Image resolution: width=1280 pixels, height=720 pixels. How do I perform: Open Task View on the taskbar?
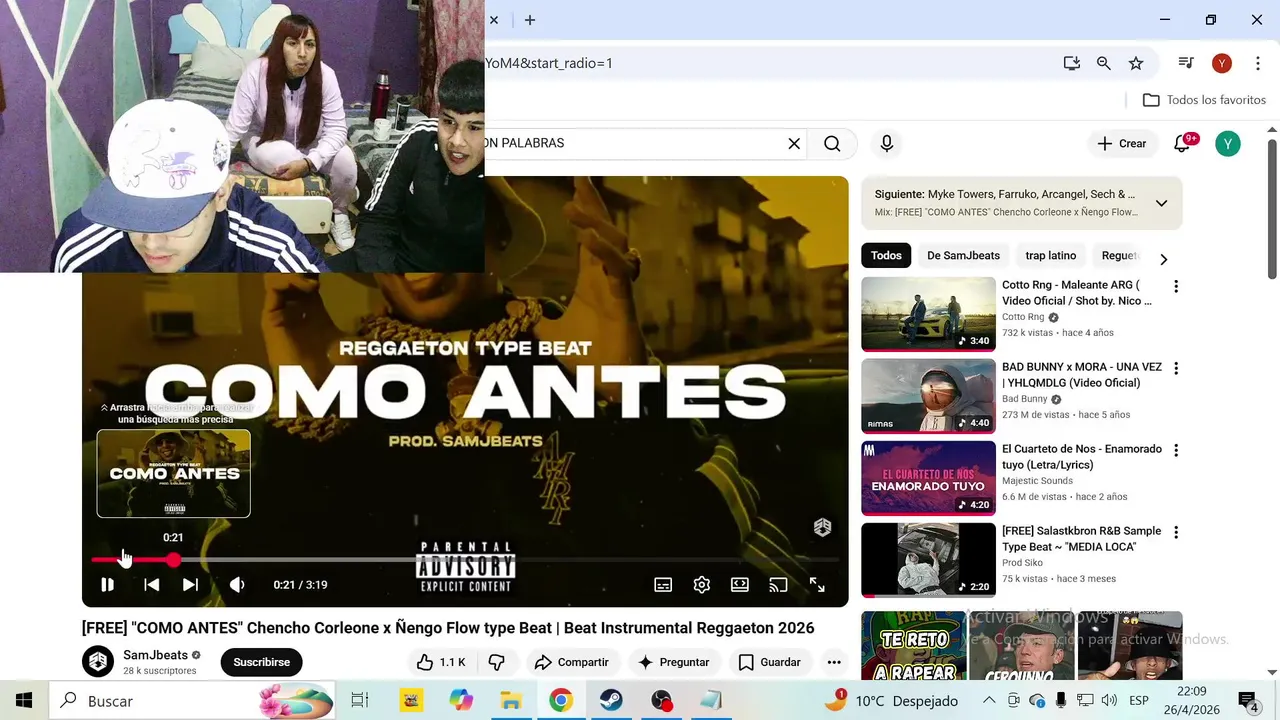click(x=360, y=701)
